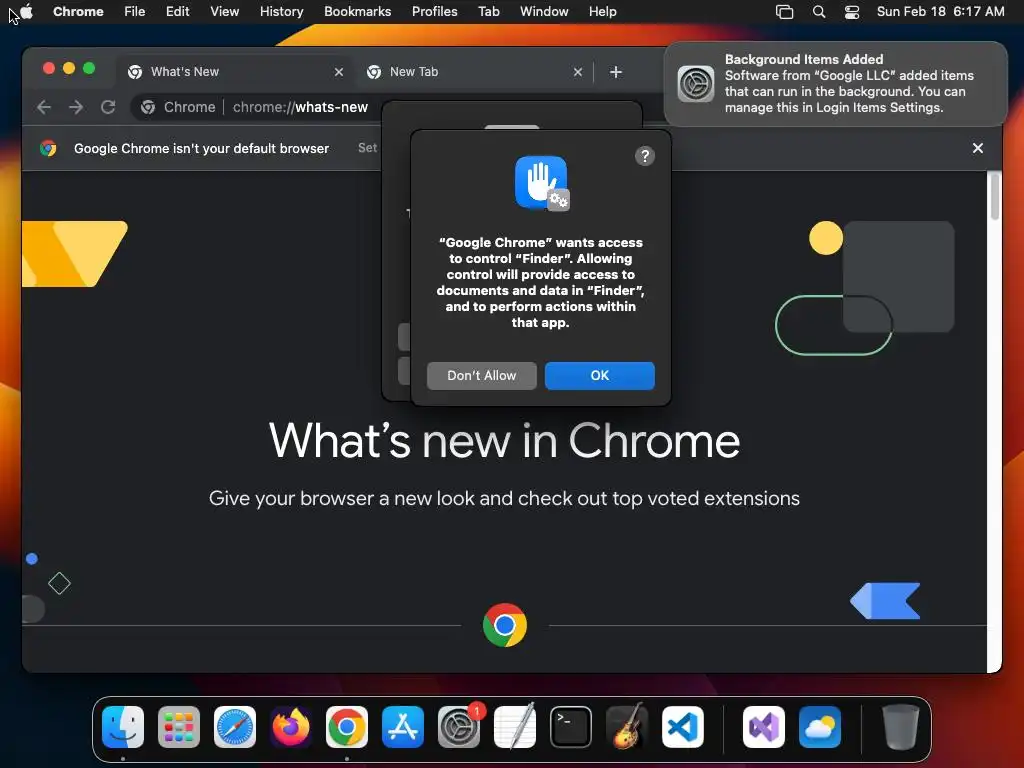1024x768 pixels.
Task: Open TextEdit from the dock
Action: tap(515, 727)
